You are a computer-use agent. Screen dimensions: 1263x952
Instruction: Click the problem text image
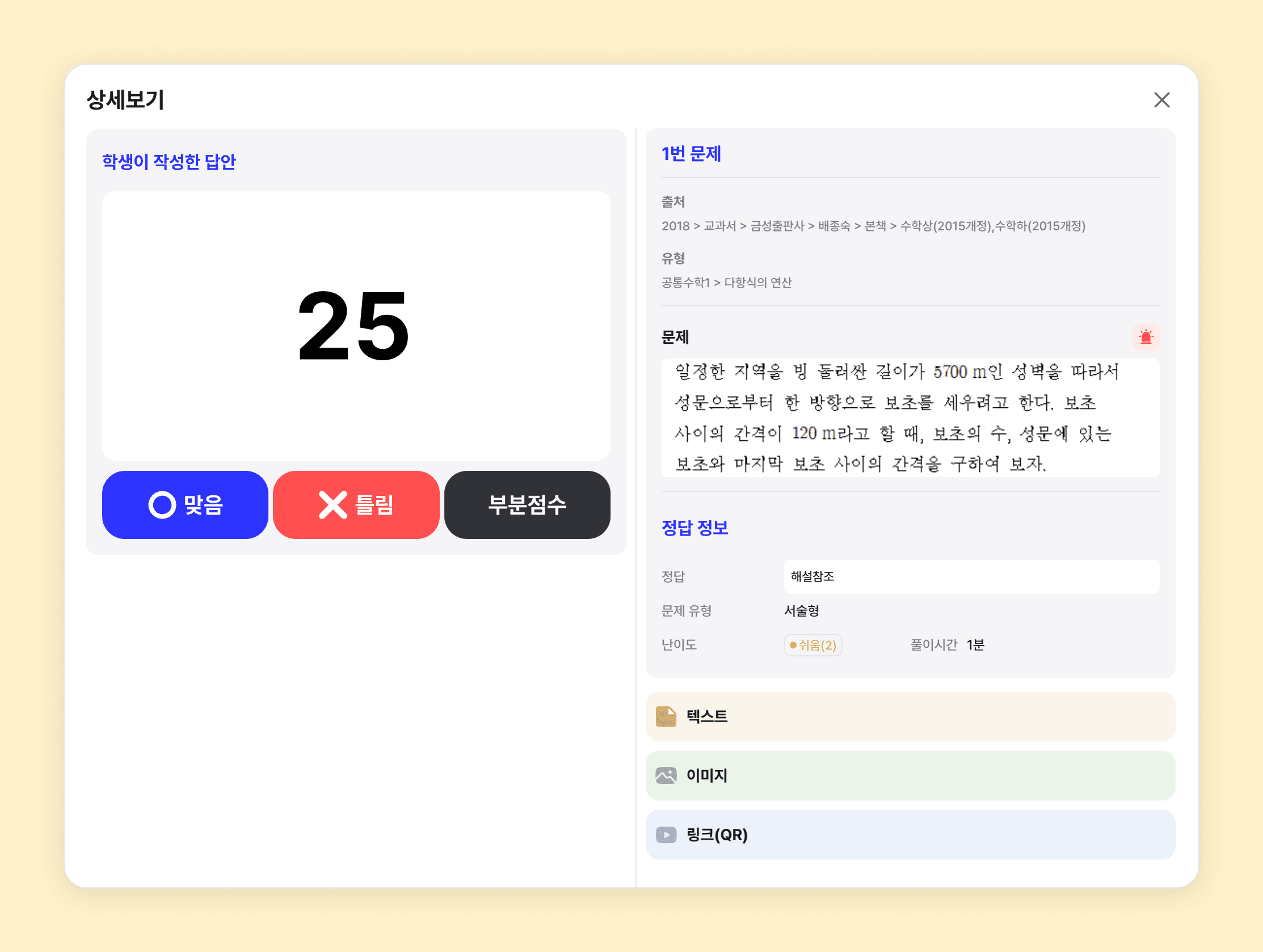910,418
